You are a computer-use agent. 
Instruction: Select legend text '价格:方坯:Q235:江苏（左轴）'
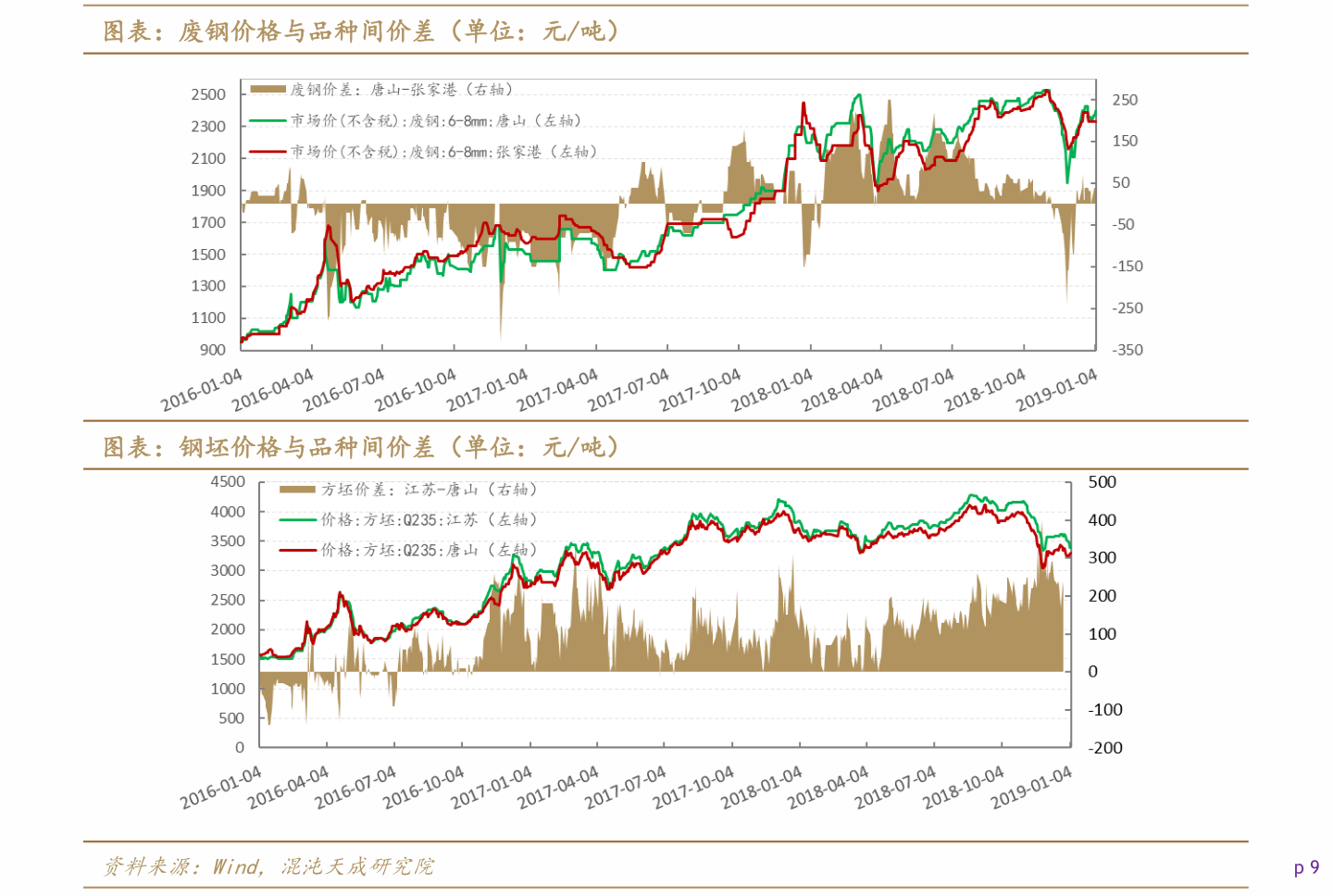point(429,520)
